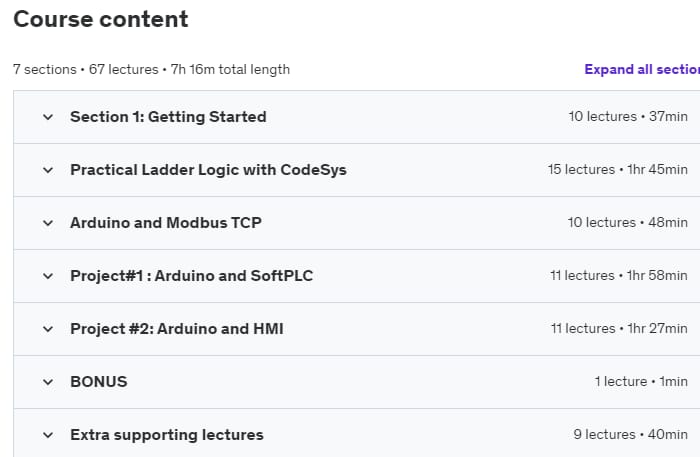Open chevron for Extra supporting lectures
The width and height of the screenshot is (700, 457).
(47, 435)
